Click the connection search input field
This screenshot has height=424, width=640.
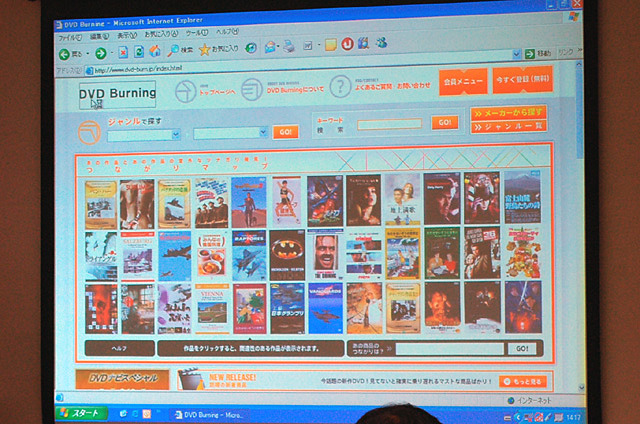coord(449,349)
